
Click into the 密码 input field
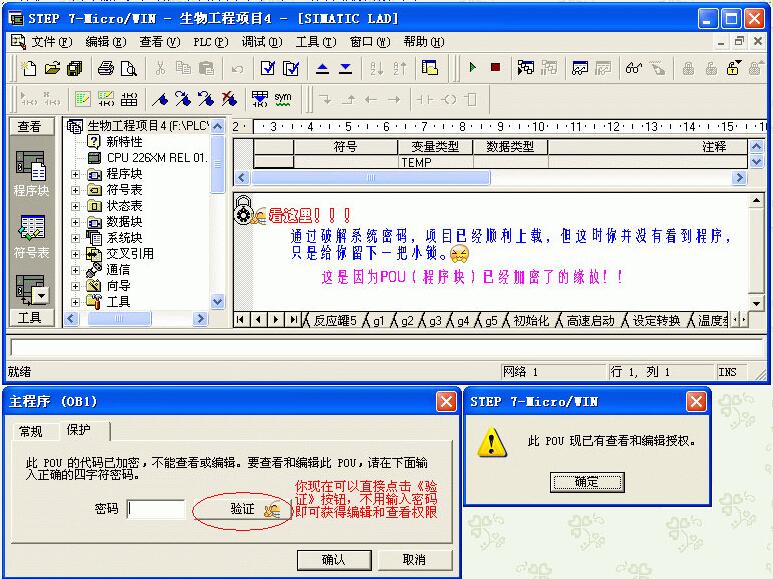pos(156,509)
